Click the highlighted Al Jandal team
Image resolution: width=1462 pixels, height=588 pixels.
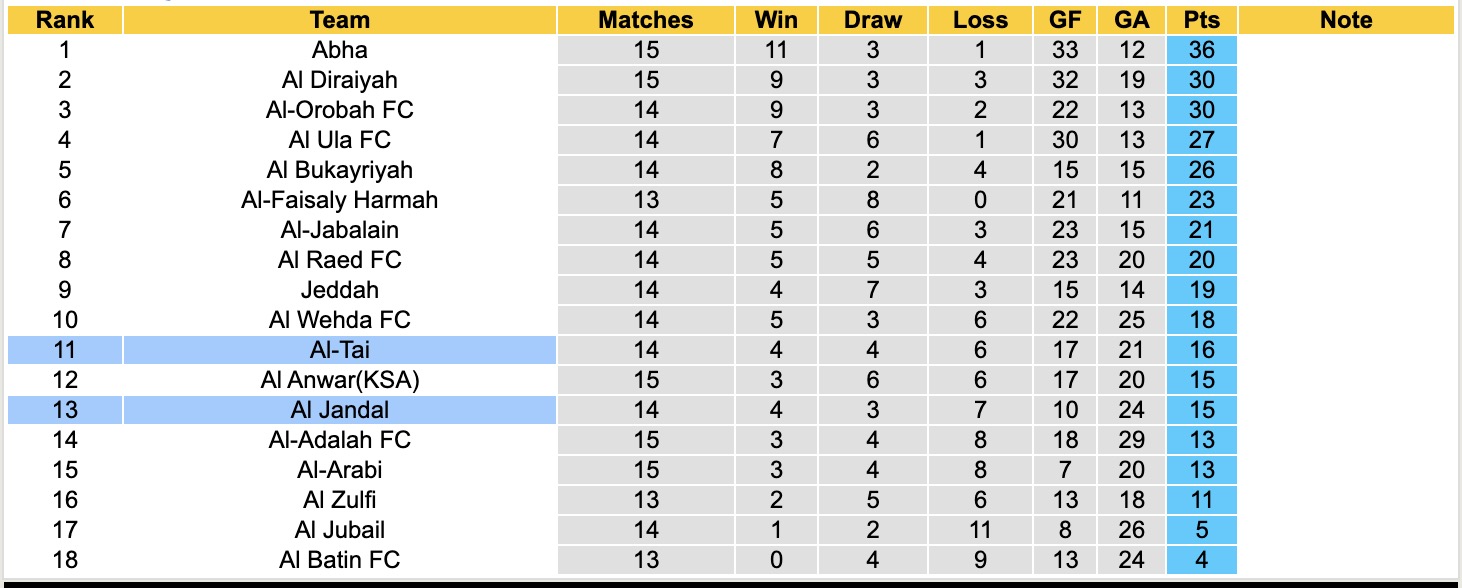tap(339, 410)
